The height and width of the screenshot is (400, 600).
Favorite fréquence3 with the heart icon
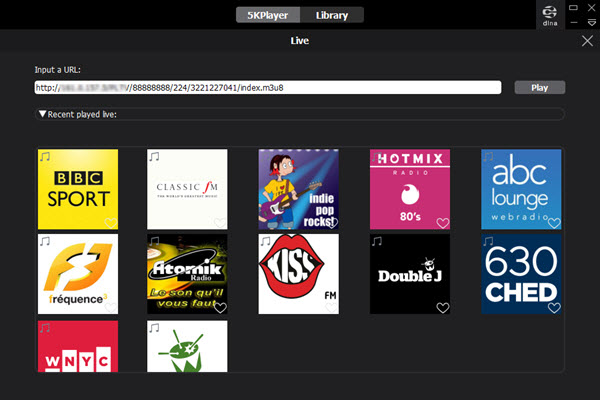[x=111, y=307]
